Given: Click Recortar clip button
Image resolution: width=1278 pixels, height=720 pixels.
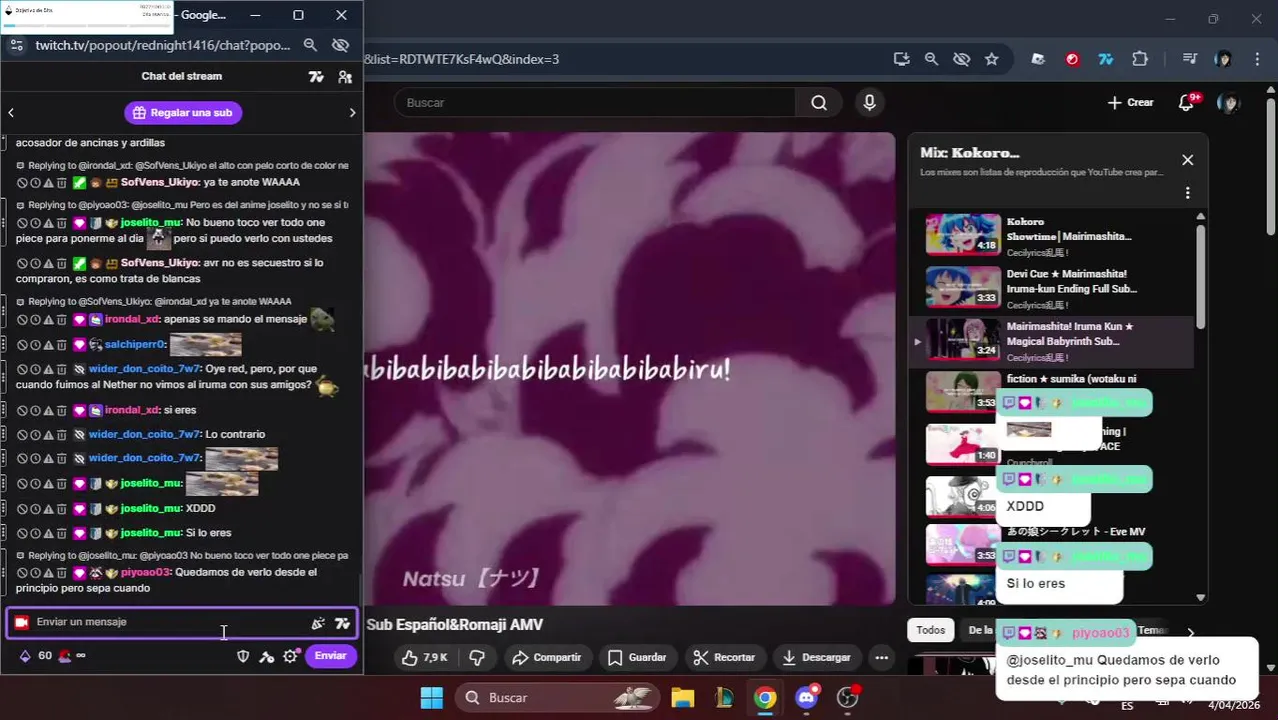Looking at the screenshot, I should (724, 658).
